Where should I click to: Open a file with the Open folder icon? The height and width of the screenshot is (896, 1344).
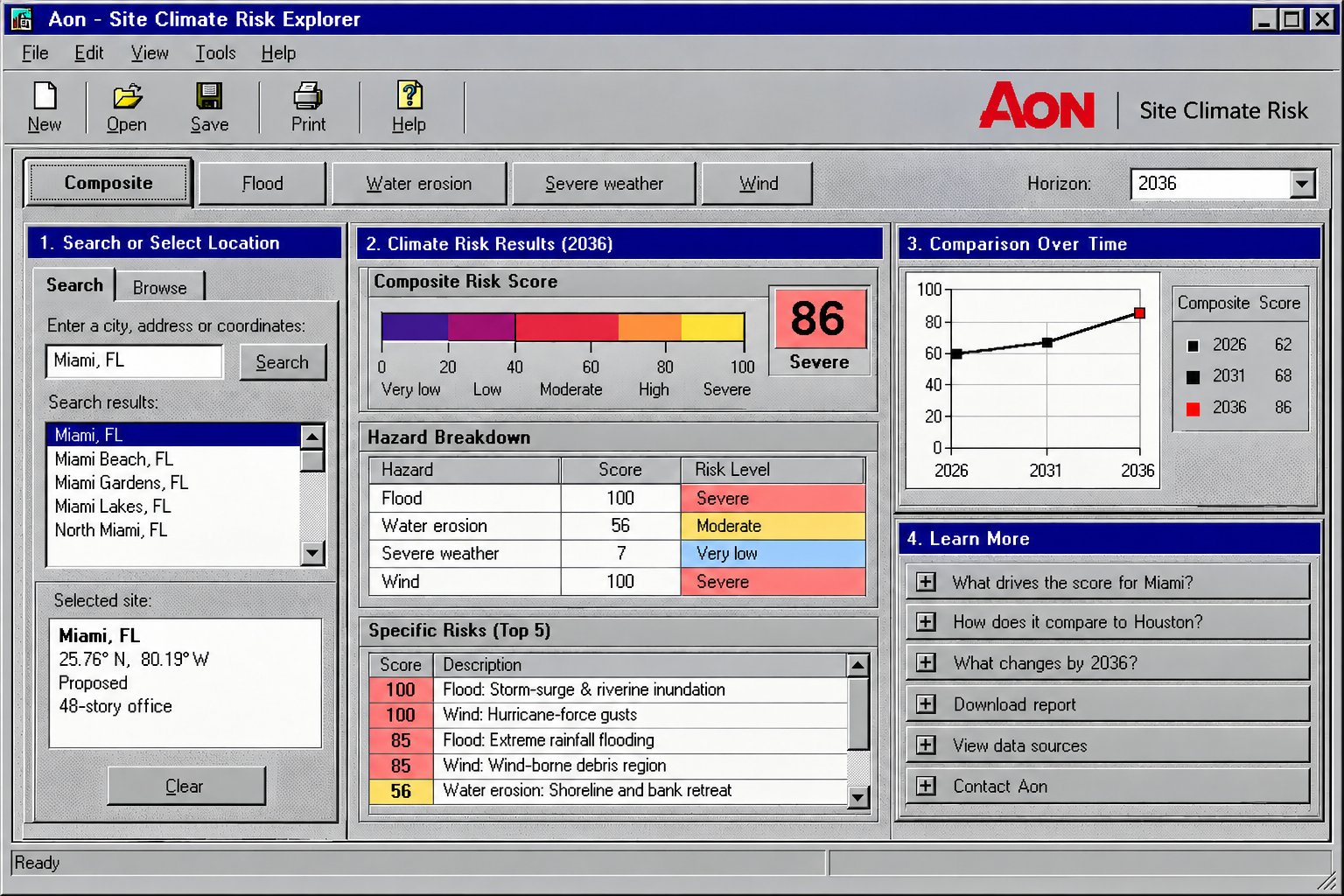pos(127,95)
